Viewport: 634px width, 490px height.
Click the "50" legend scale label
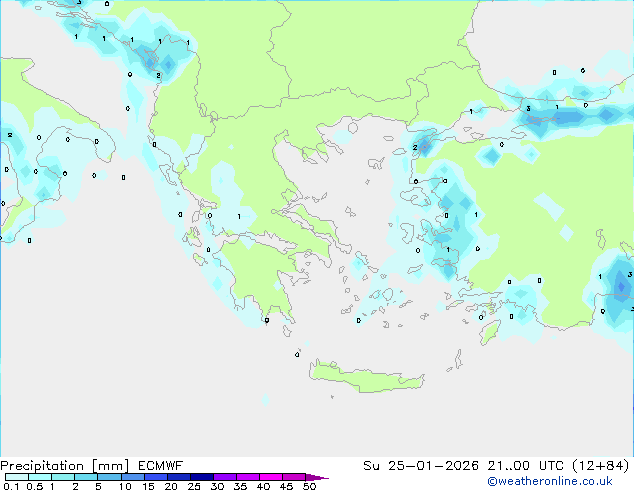(x=309, y=486)
